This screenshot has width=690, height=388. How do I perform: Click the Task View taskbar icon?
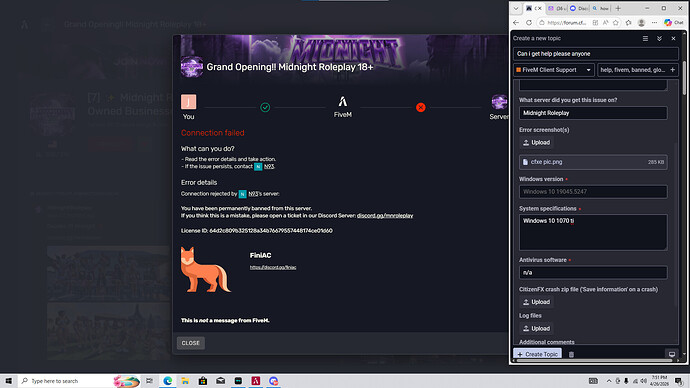point(150,381)
